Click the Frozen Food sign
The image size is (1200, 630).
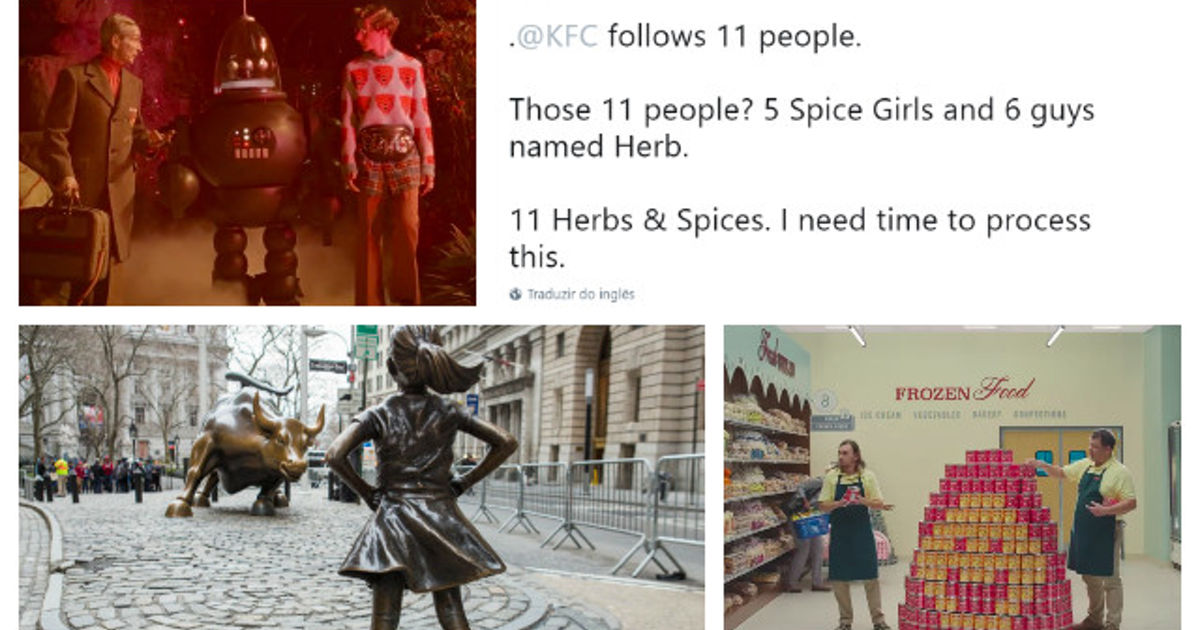964,391
